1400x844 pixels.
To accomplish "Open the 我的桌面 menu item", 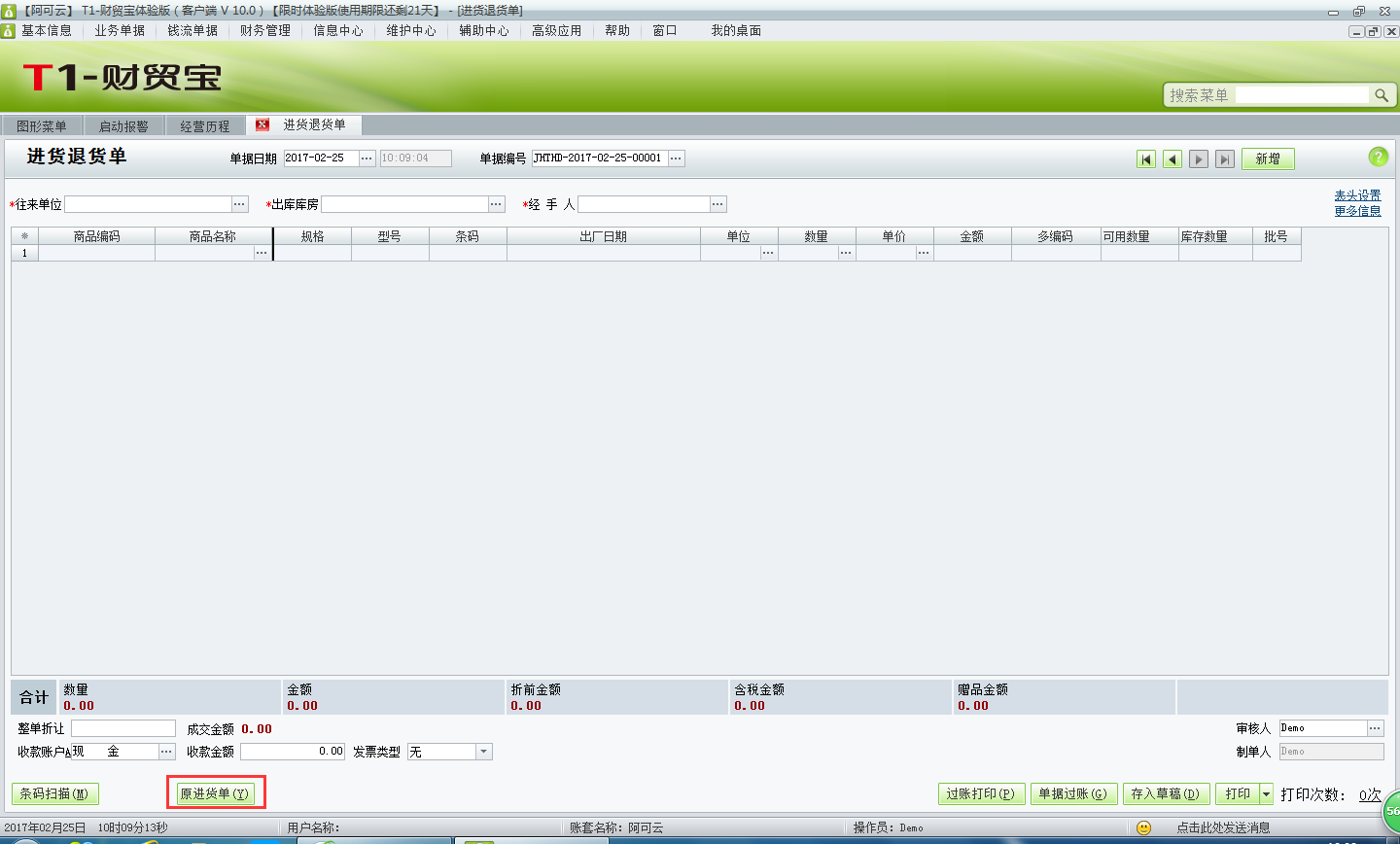I will 736,30.
